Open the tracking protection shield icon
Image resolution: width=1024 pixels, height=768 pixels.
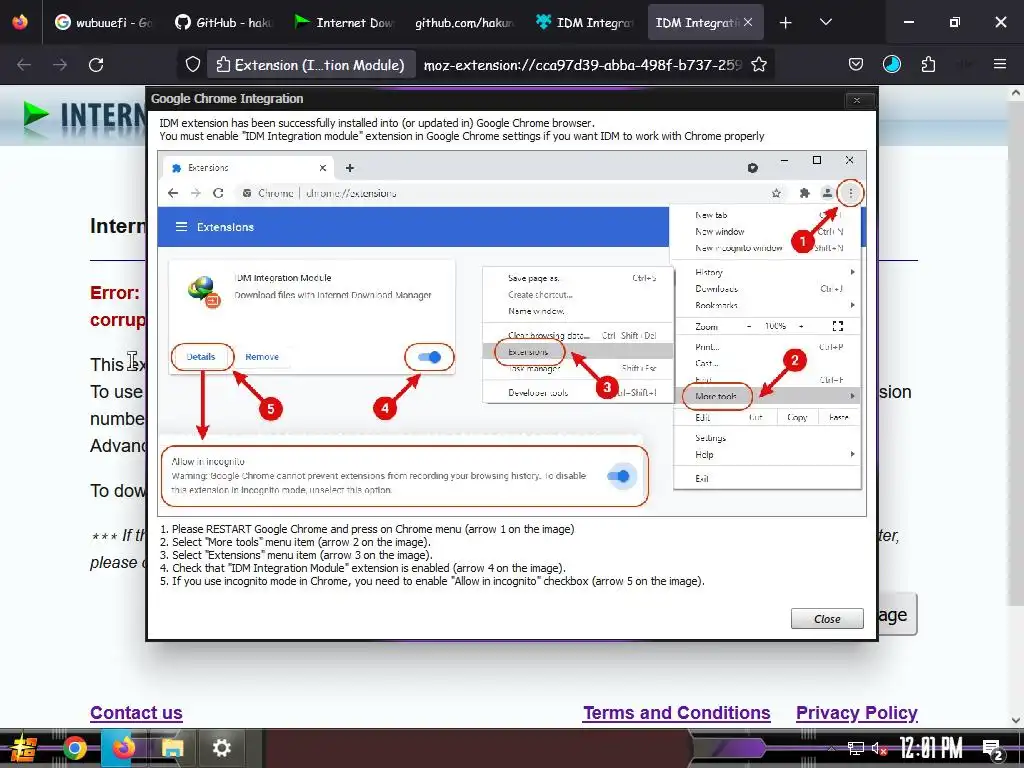click(193, 65)
